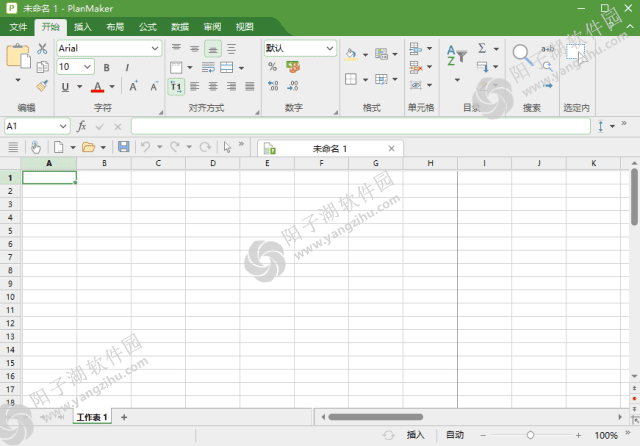Click the AutoSum sigma icon
This screenshot has height=446, width=640.
[x=482, y=48]
